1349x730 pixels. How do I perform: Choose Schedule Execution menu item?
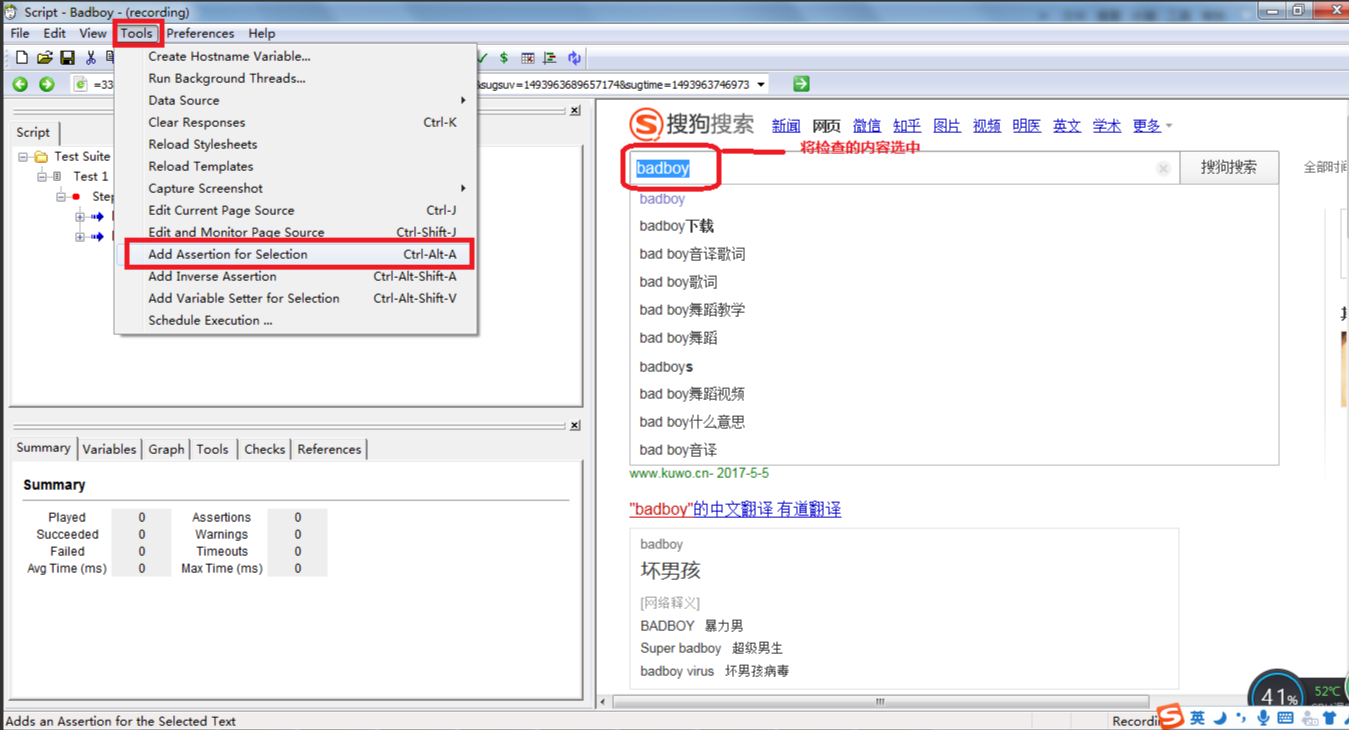pyautogui.click(x=296, y=320)
